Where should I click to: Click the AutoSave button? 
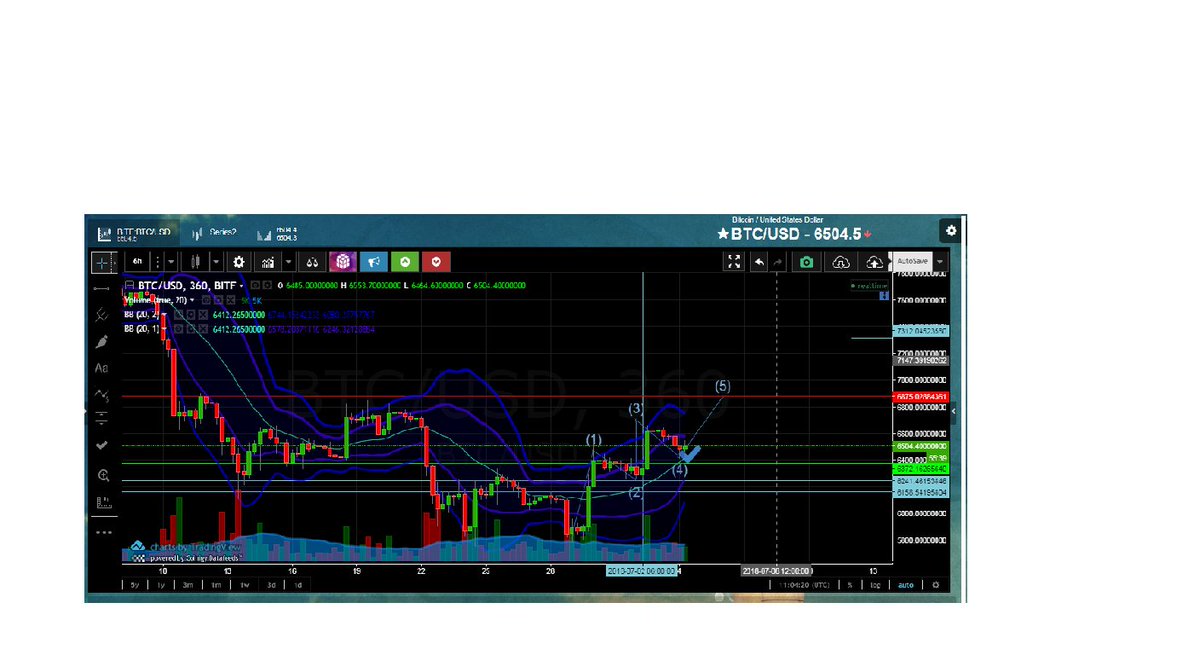point(913,261)
